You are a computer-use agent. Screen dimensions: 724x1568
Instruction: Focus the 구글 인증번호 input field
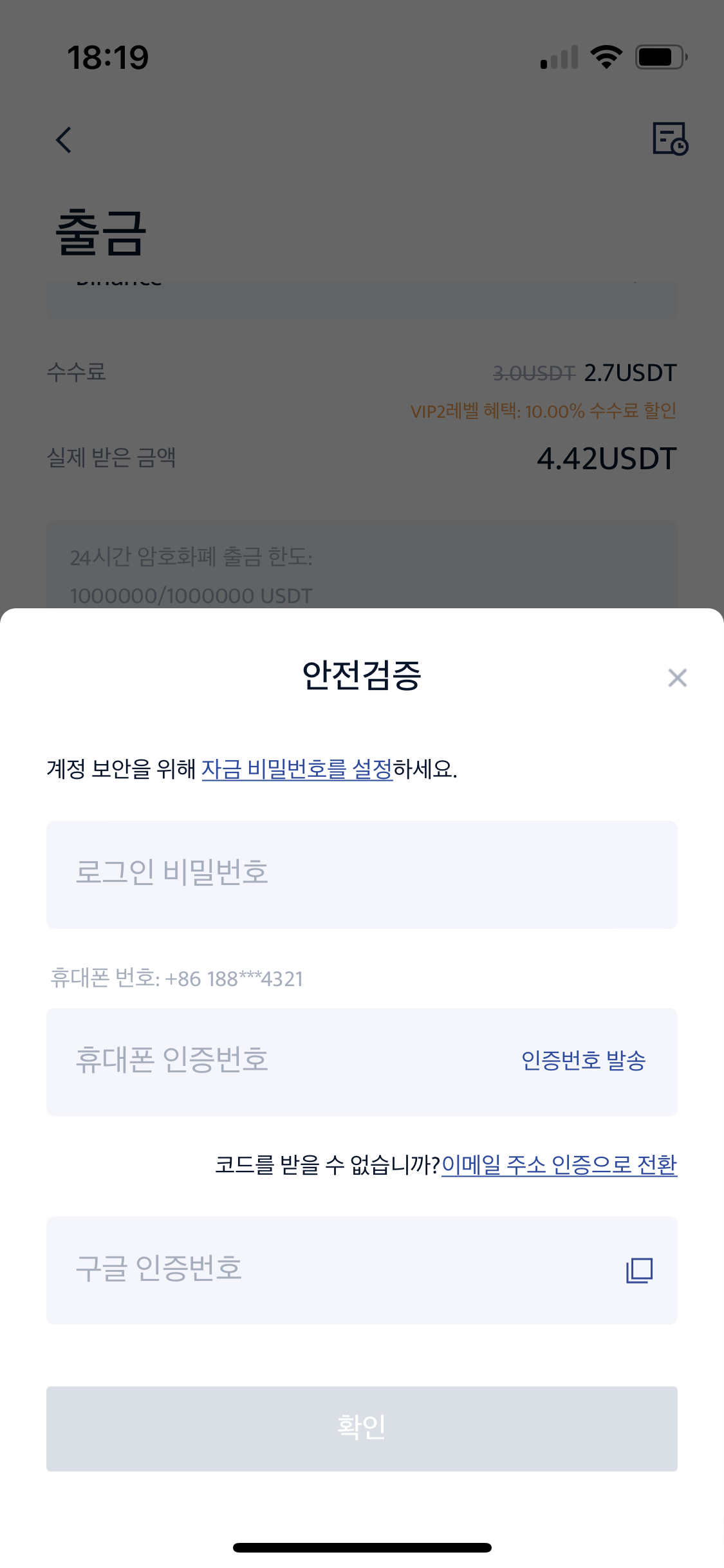(x=322, y=1270)
